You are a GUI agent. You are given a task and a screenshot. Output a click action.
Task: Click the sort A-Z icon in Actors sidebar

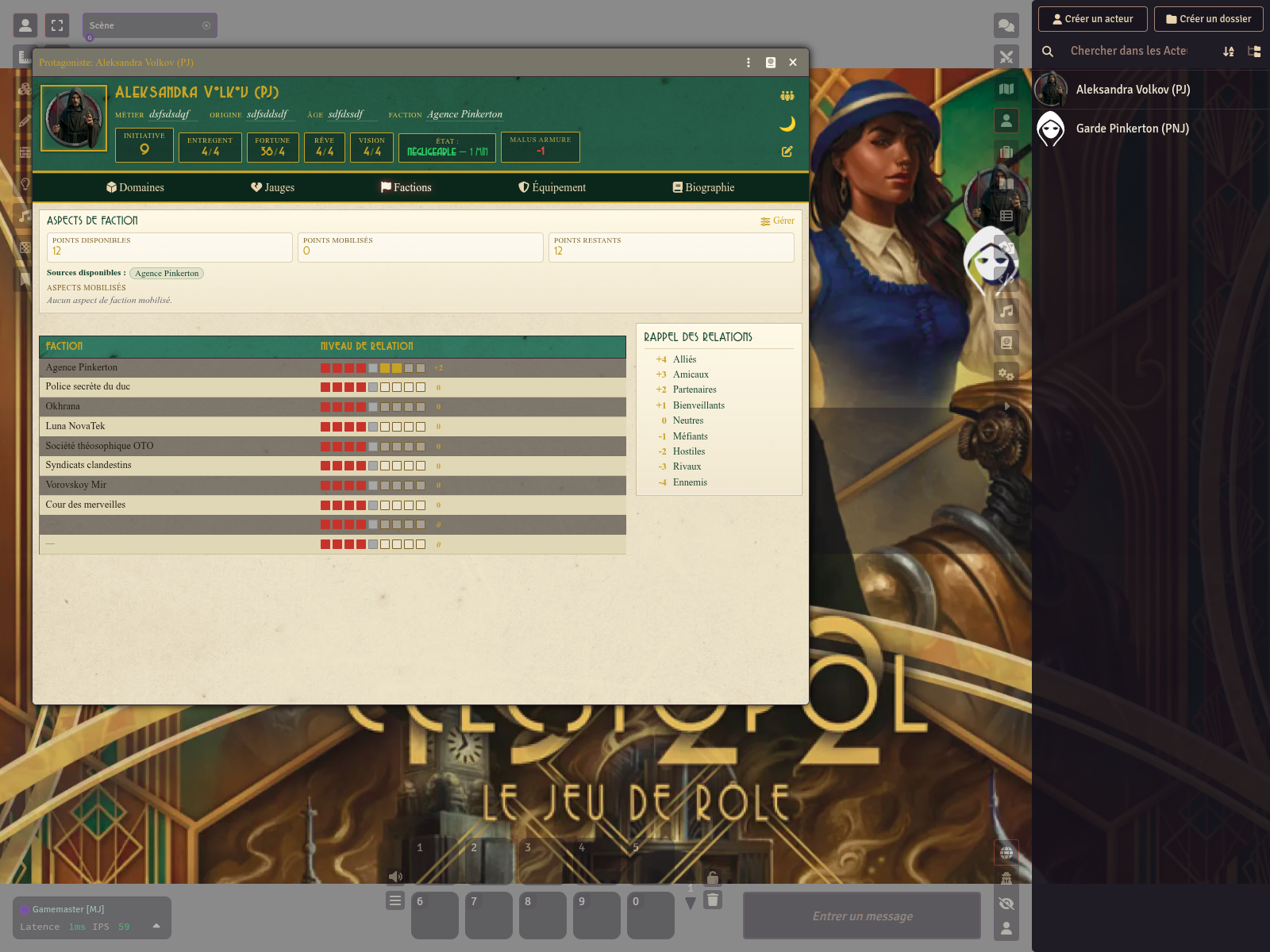(1229, 52)
